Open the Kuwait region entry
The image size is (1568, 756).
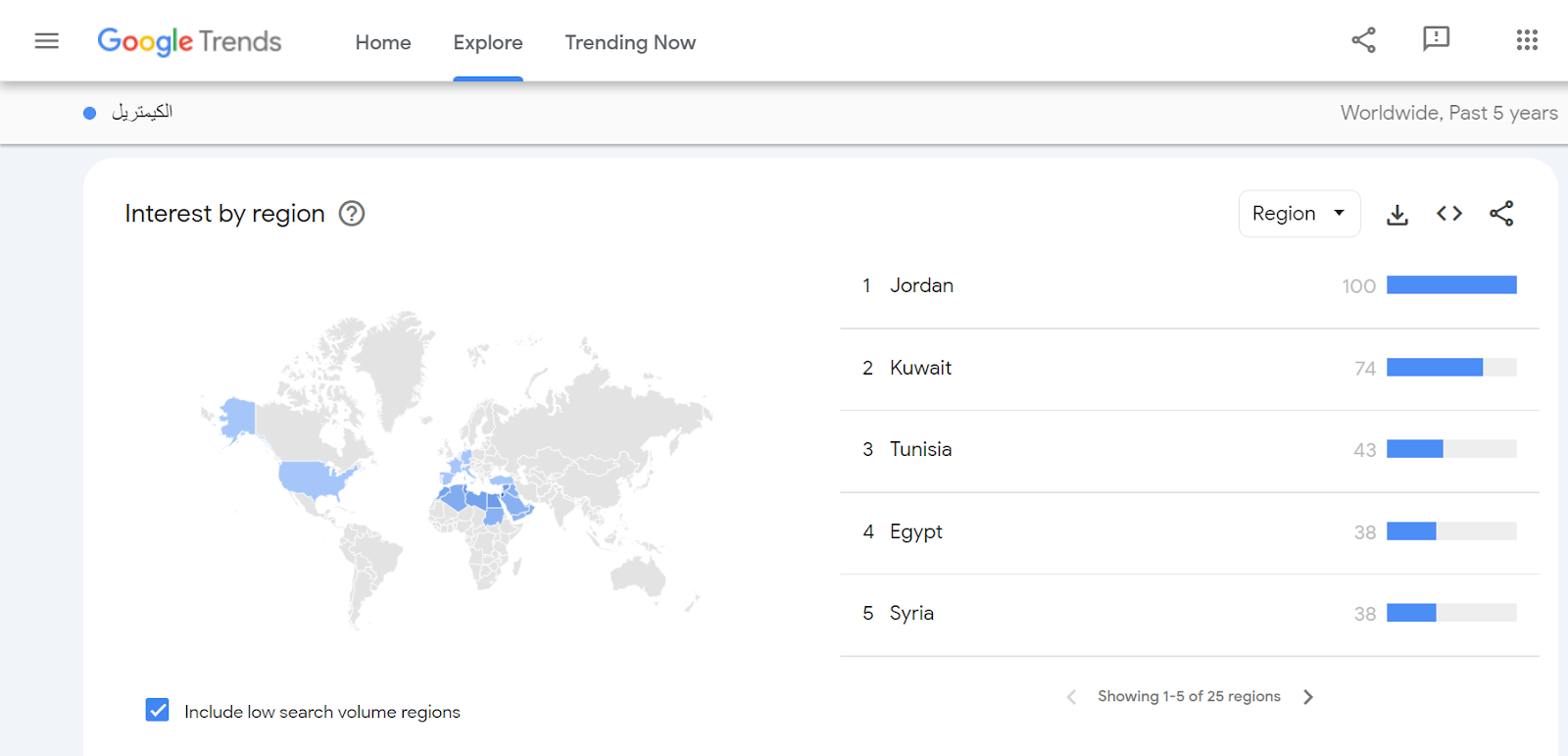tap(920, 368)
